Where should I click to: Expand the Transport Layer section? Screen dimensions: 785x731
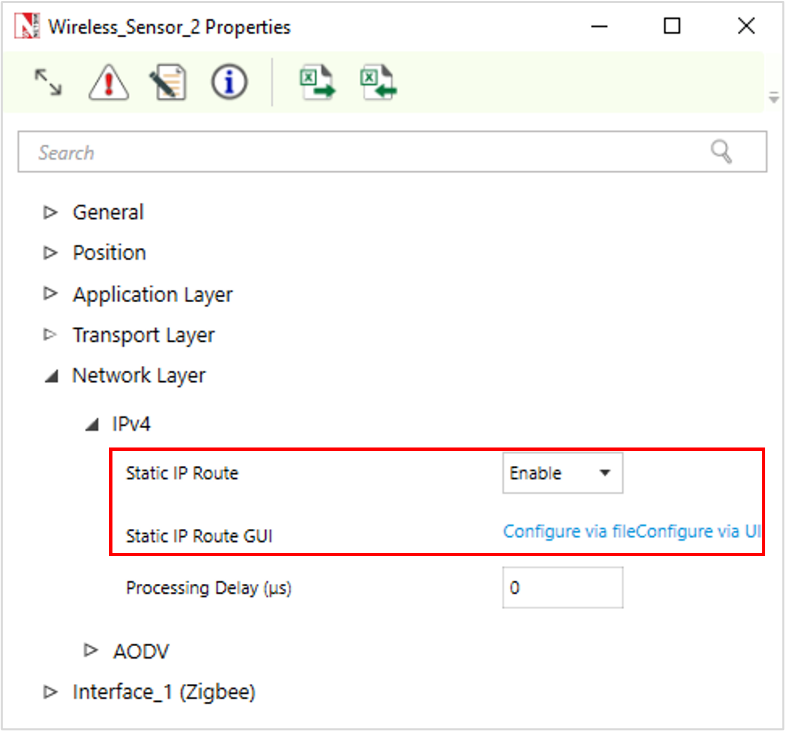coord(50,335)
